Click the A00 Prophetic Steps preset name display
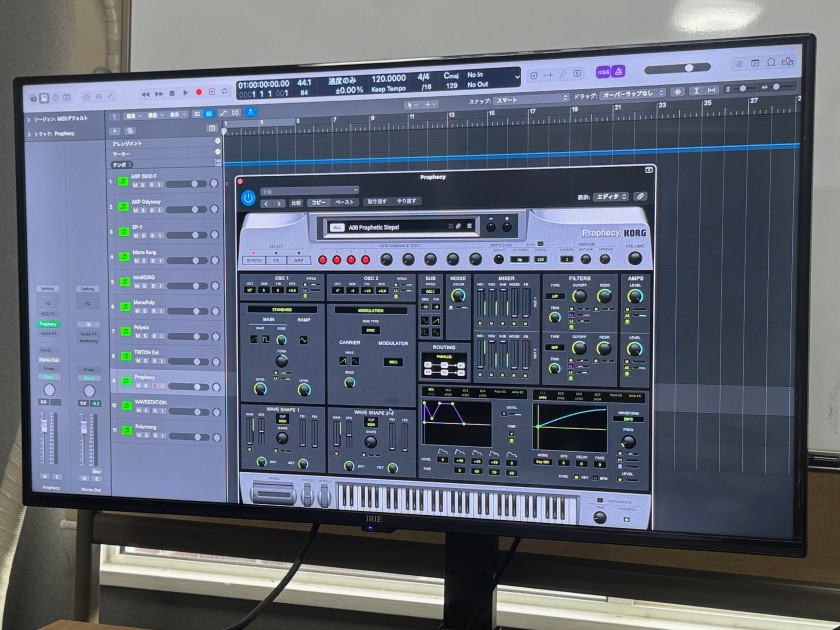This screenshot has height=630, width=840. pos(373,227)
